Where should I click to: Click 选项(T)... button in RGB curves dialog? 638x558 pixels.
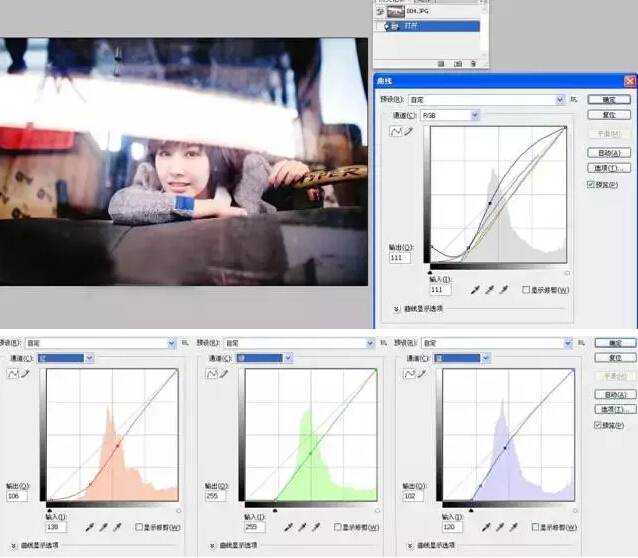(609, 168)
